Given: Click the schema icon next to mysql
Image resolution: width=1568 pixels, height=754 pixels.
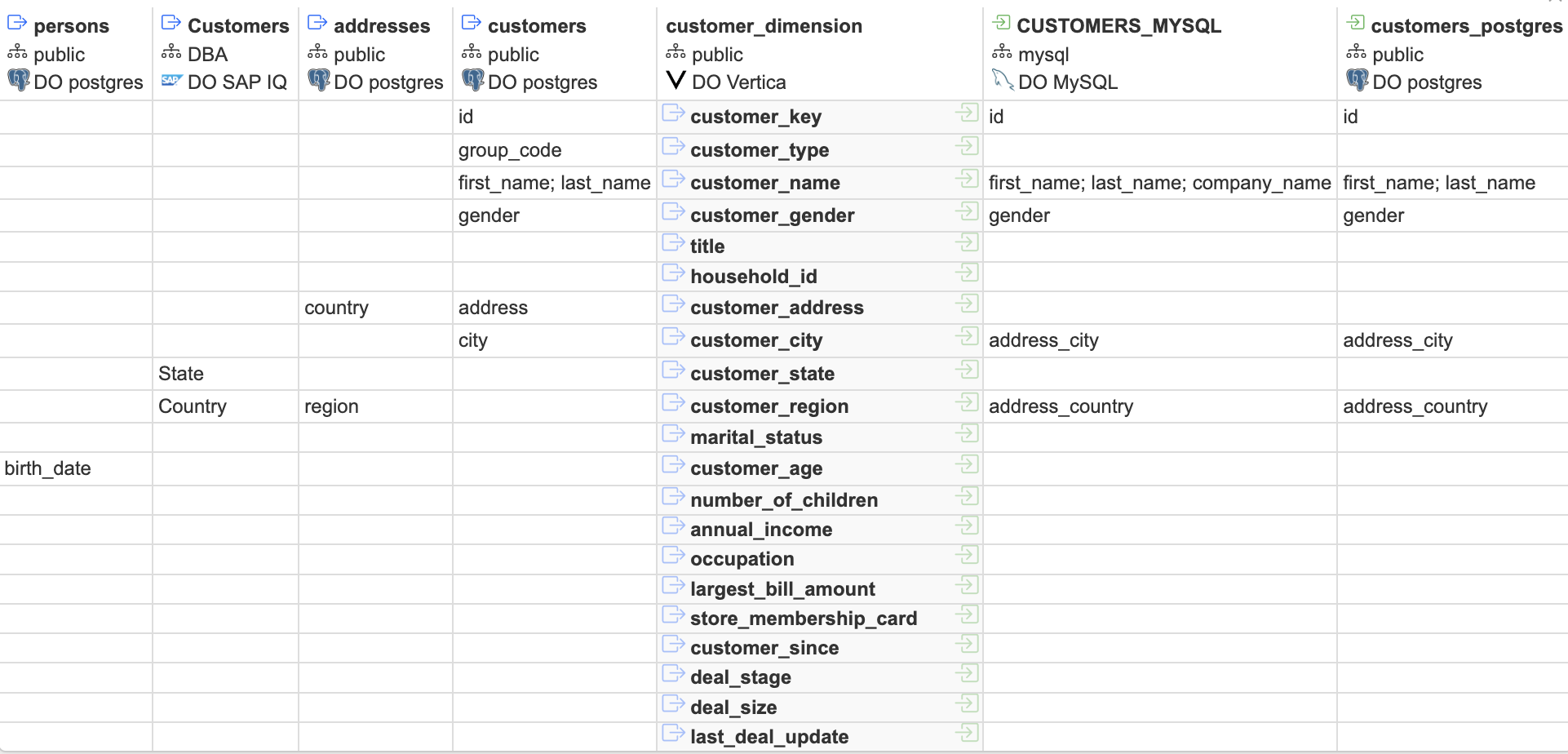Looking at the screenshot, I should (1002, 53).
